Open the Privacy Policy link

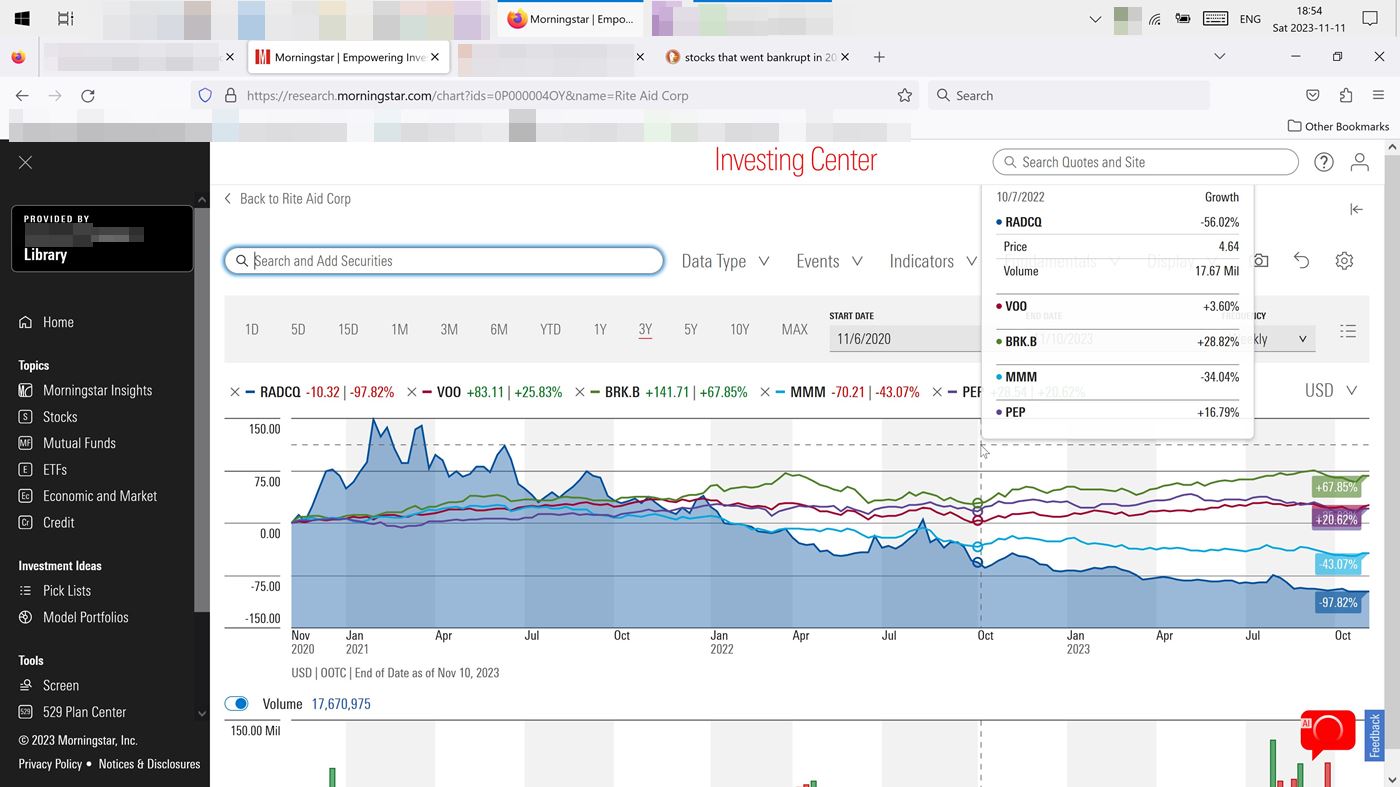pos(50,764)
